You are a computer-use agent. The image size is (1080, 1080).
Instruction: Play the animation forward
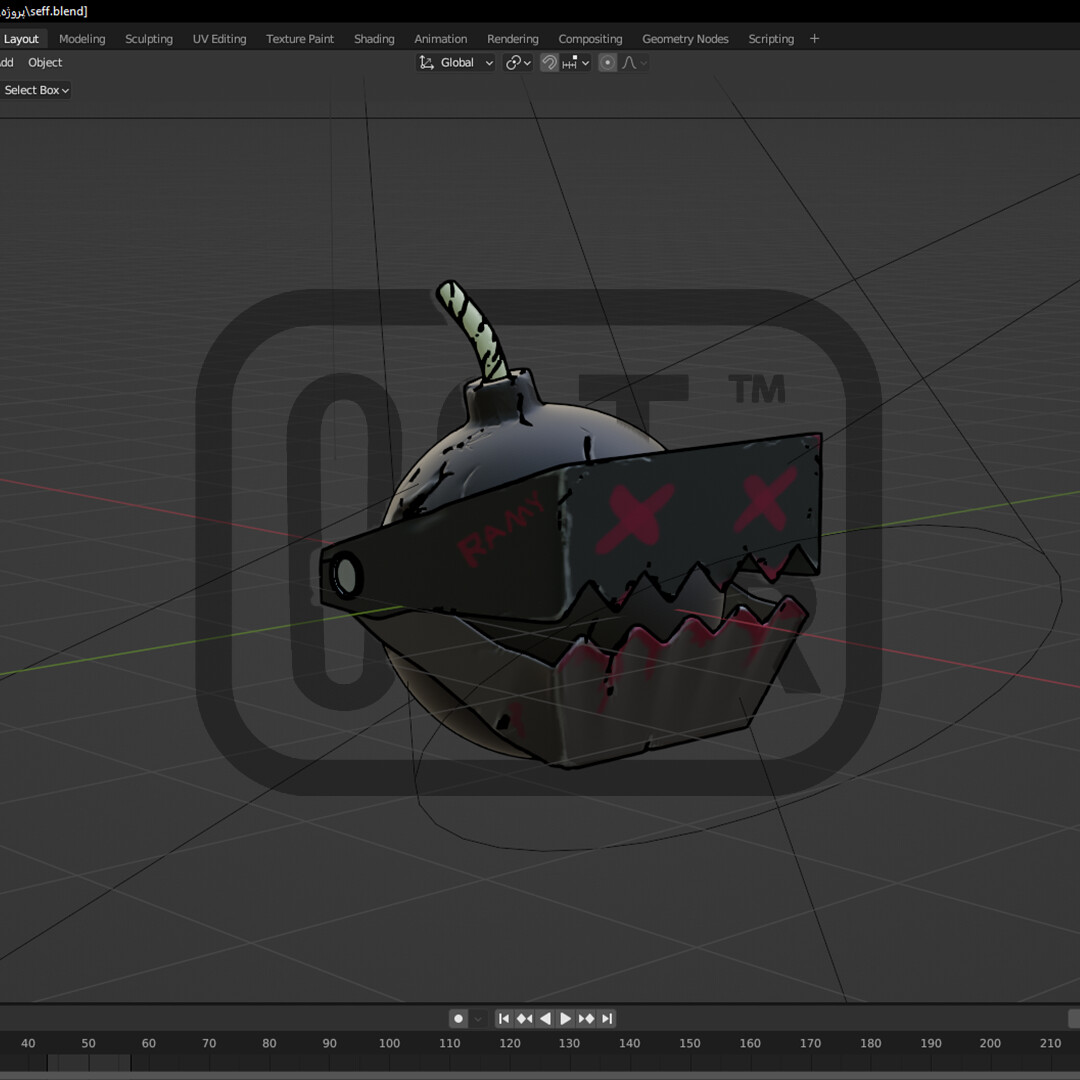565,1018
